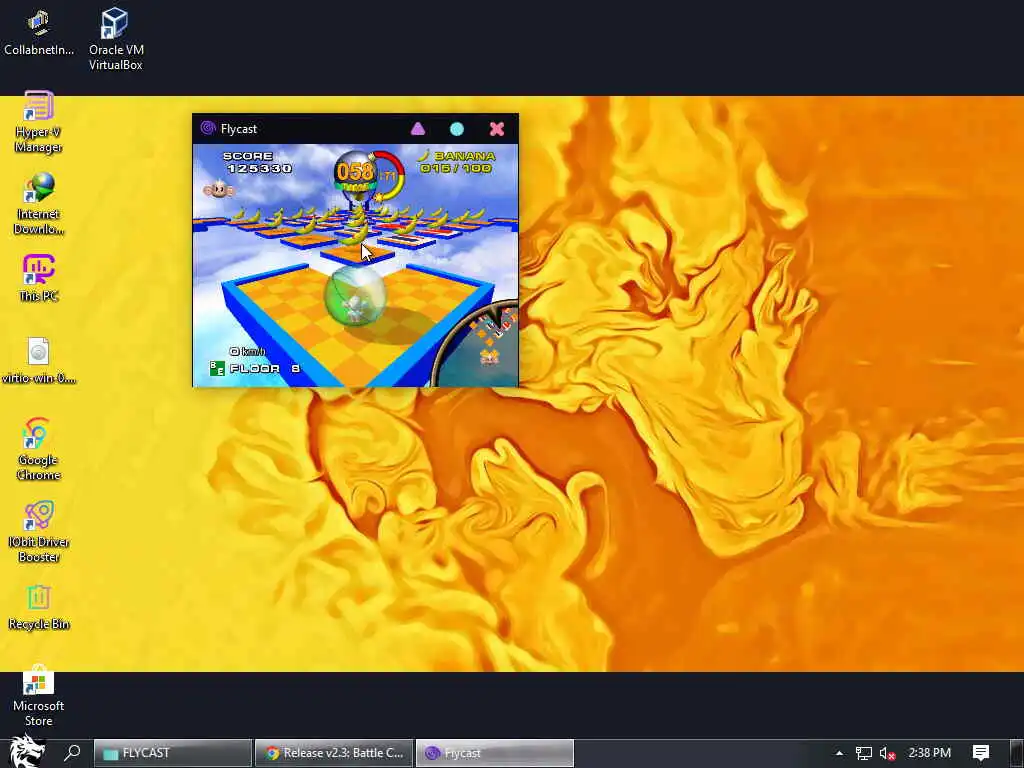Open the IObit Driver Booster desktop icon

[x=39, y=532]
